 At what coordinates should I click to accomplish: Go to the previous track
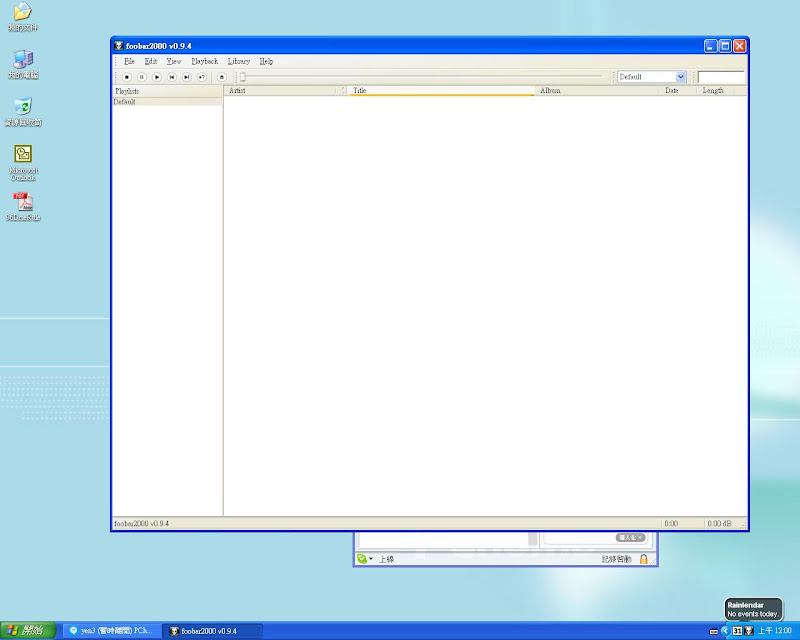172,77
